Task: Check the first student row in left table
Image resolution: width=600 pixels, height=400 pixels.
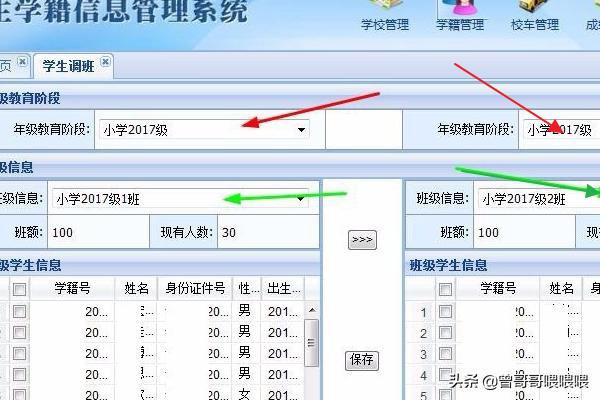Action: 19,312
